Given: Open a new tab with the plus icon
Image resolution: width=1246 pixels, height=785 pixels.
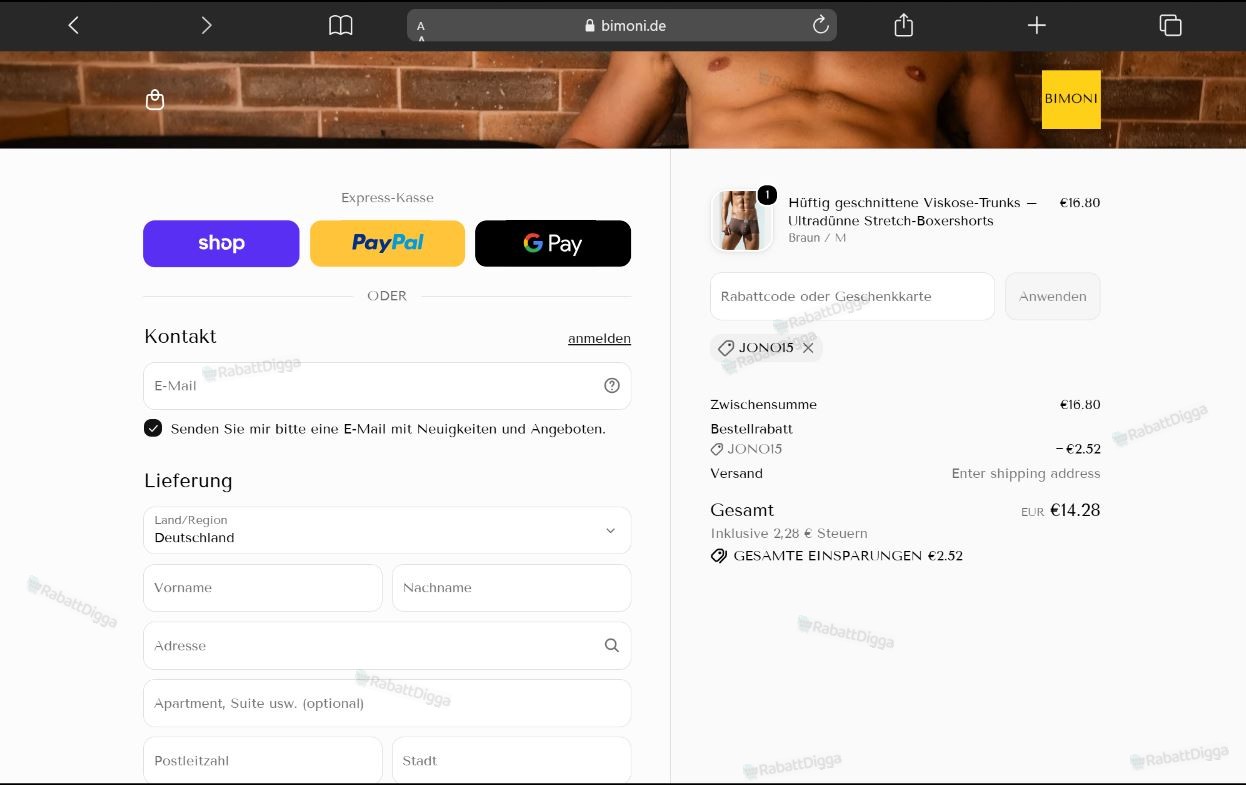Looking at the screenshot, I should (1037, 25).
